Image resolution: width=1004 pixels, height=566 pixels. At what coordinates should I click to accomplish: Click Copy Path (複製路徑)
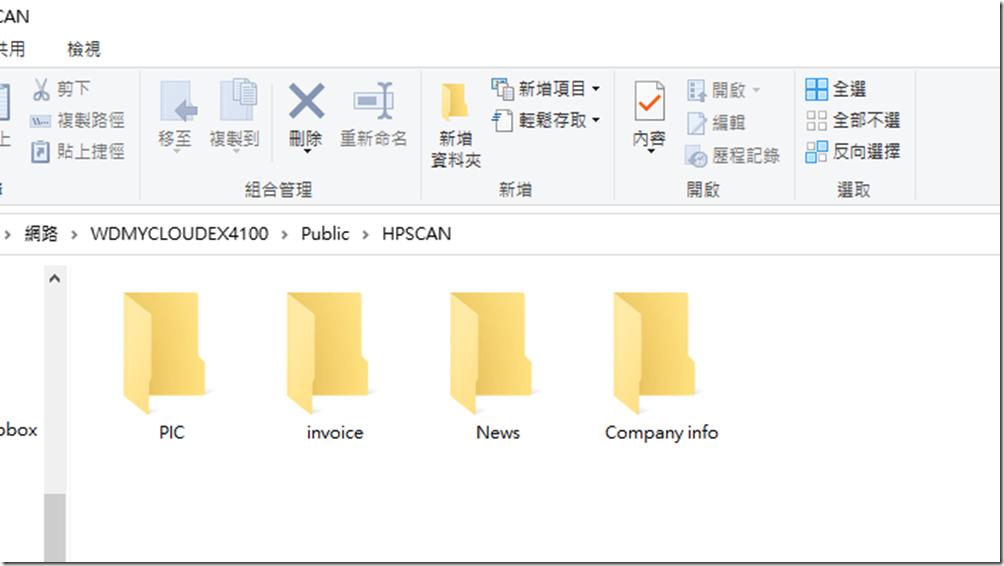(x=77, y=120)
